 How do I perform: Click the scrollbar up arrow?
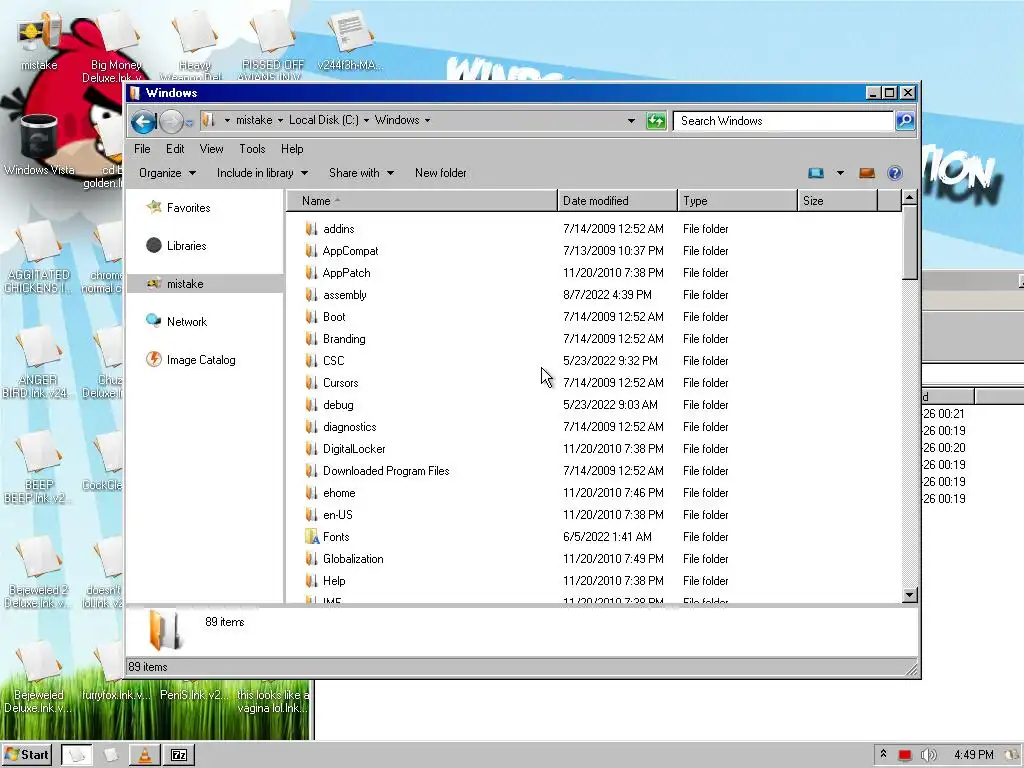click(909, 197)
